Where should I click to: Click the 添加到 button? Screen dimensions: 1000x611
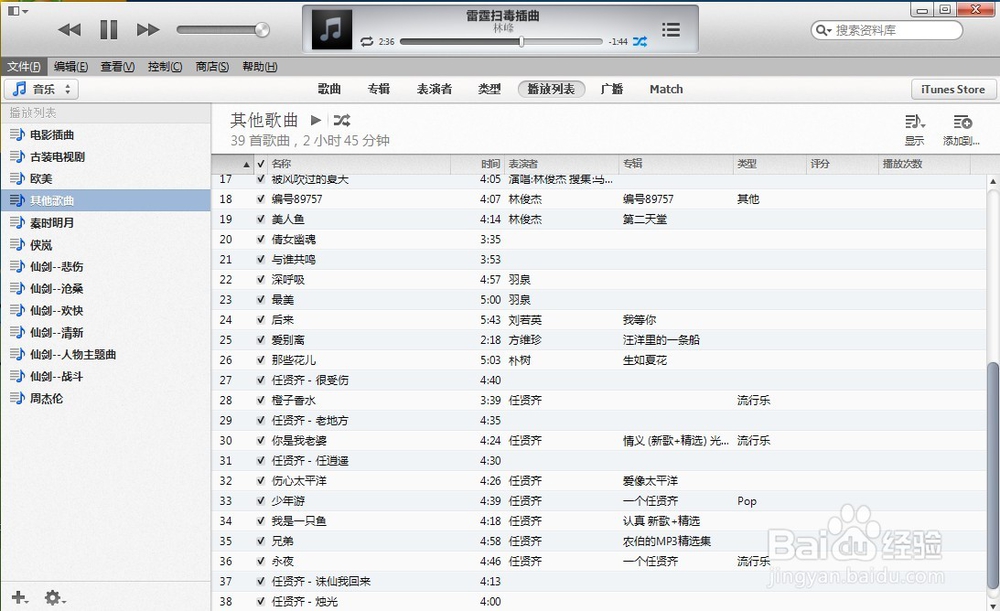pos(961,130)
